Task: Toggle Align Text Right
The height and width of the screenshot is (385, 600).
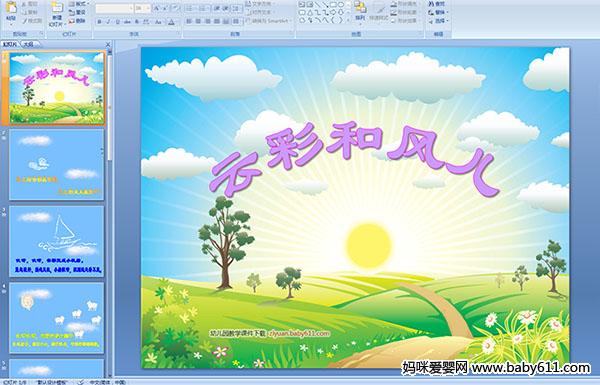Action: [x=207, y=21]
